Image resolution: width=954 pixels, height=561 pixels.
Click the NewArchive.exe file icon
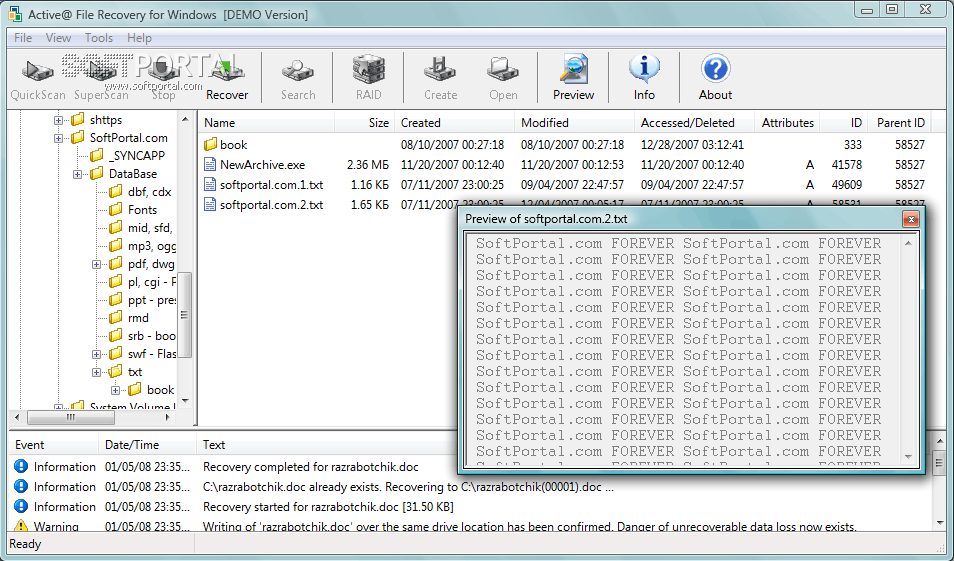tap(210, 164)
